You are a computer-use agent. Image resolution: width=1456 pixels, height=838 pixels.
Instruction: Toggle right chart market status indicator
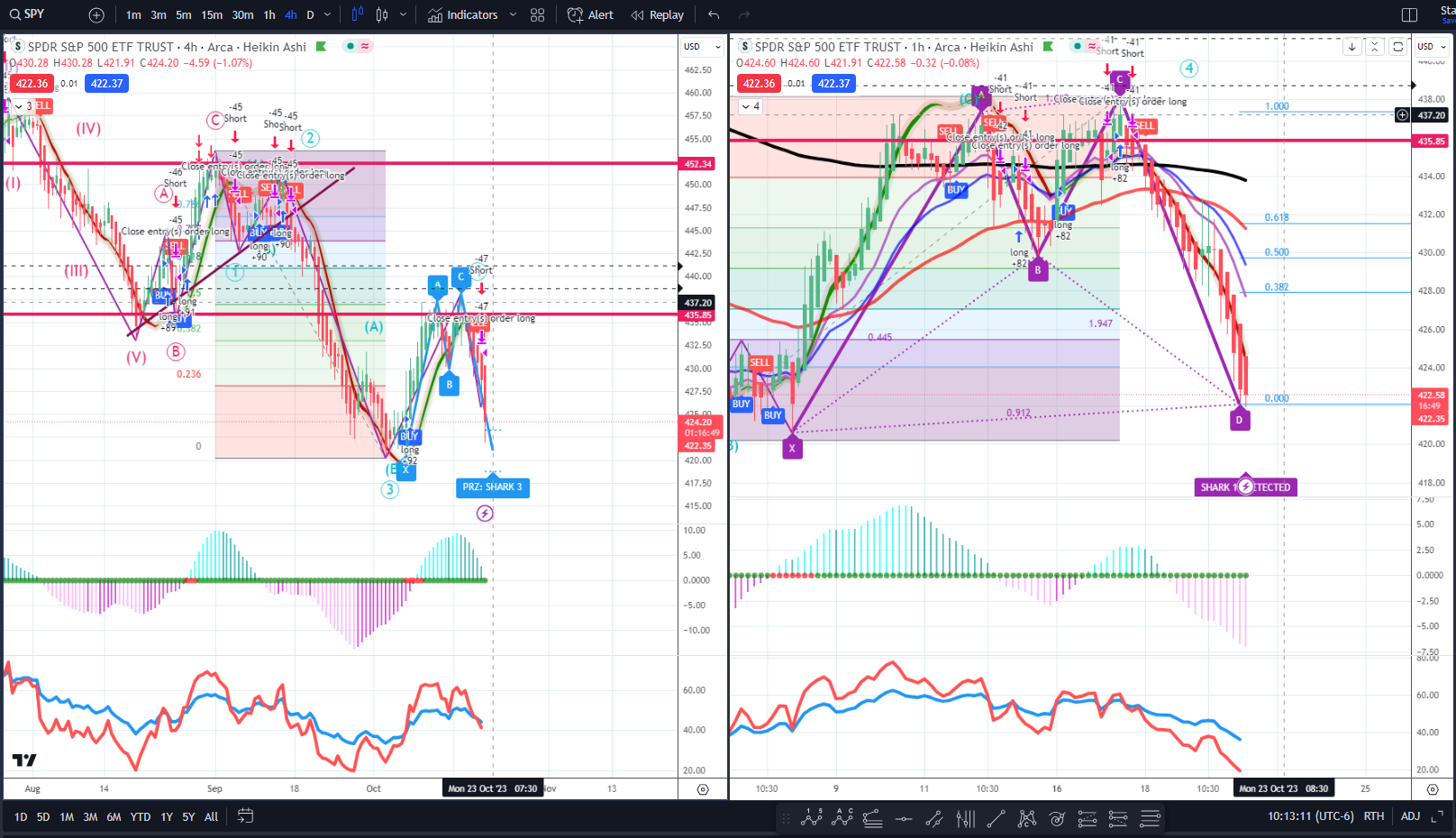[1077, 46]
